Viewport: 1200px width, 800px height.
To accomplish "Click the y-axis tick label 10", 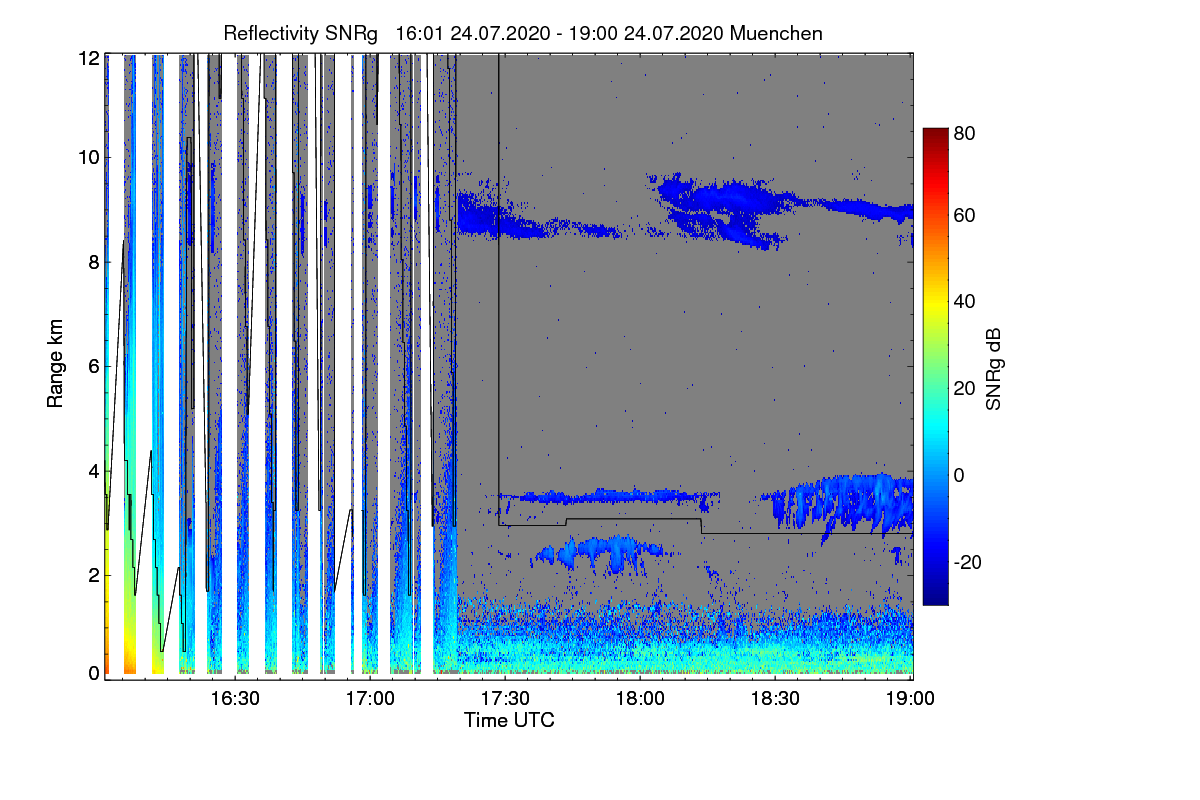I will point(89,157).
